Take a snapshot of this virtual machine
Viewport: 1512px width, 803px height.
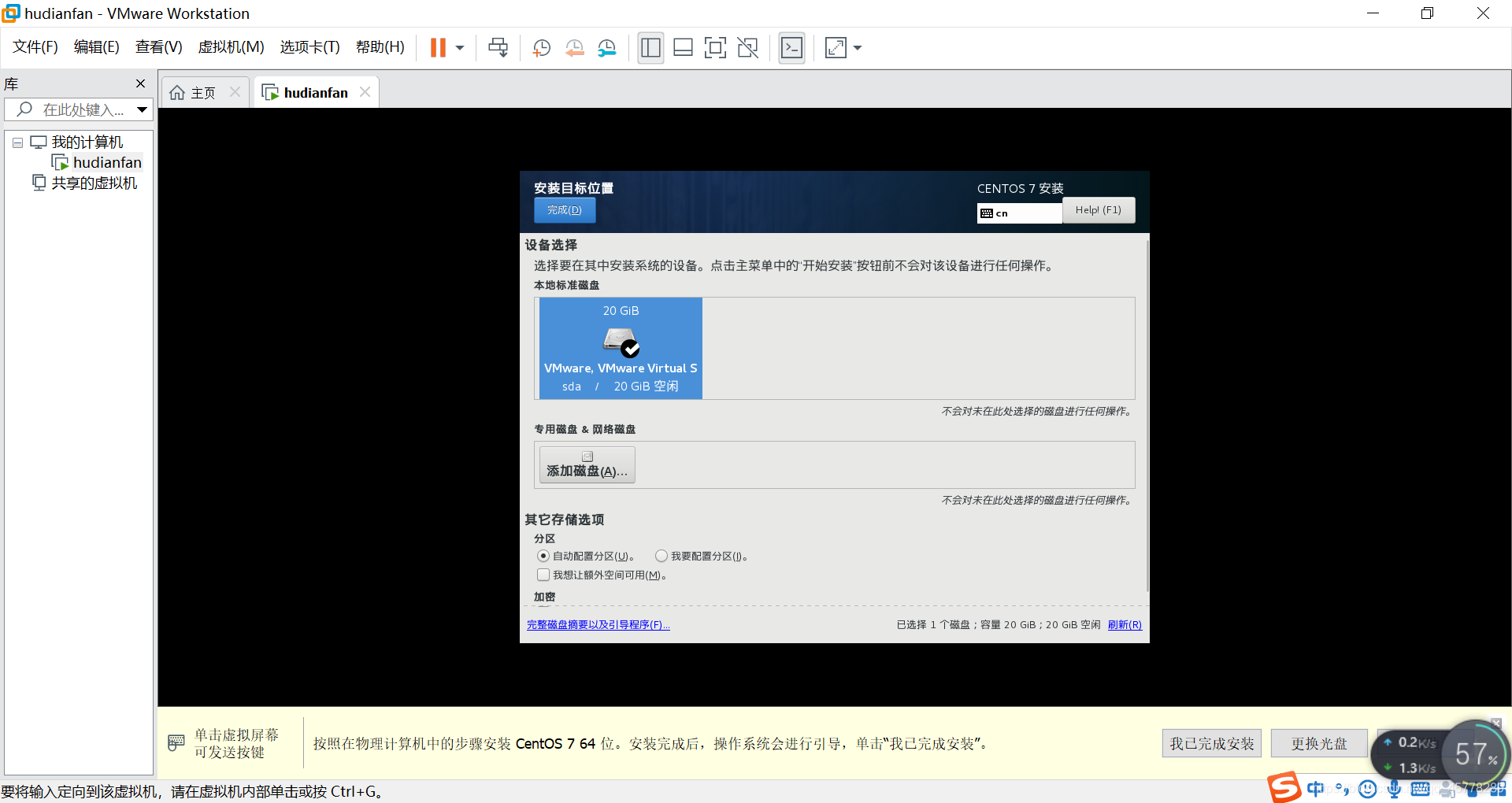point(541,48)
